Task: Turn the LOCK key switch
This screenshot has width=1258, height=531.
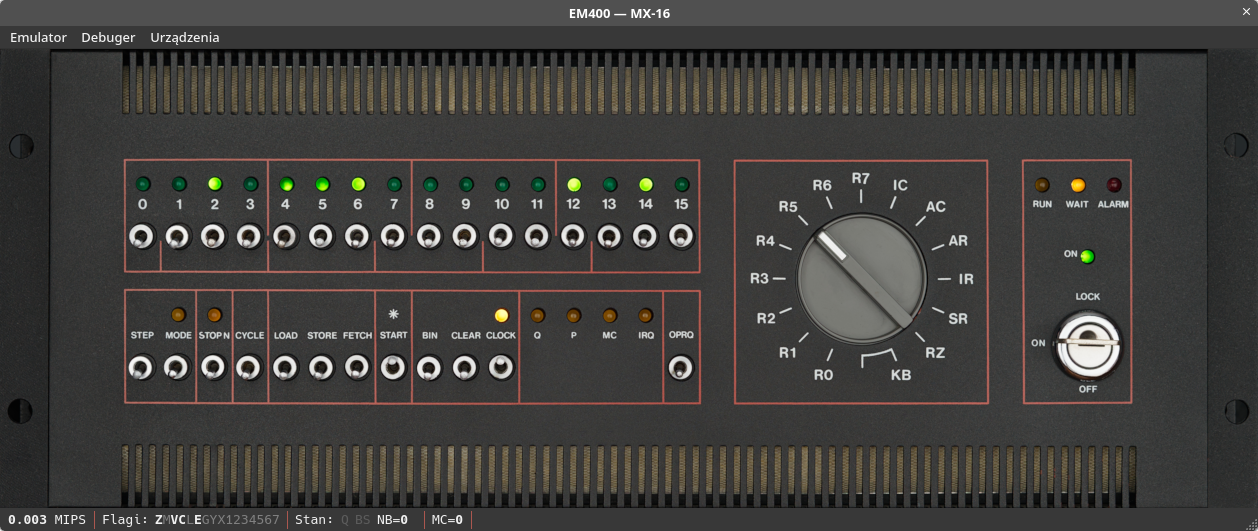Action: pos(1087,343)
